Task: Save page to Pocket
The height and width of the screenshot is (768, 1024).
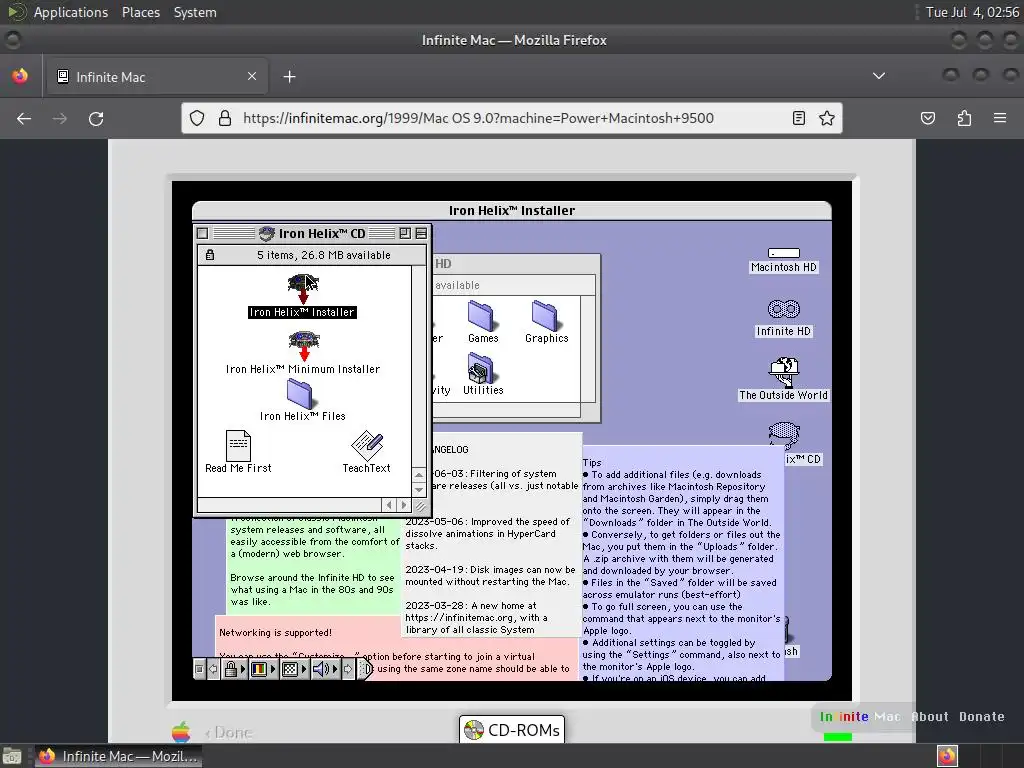Action: click(x=928, y=118)
